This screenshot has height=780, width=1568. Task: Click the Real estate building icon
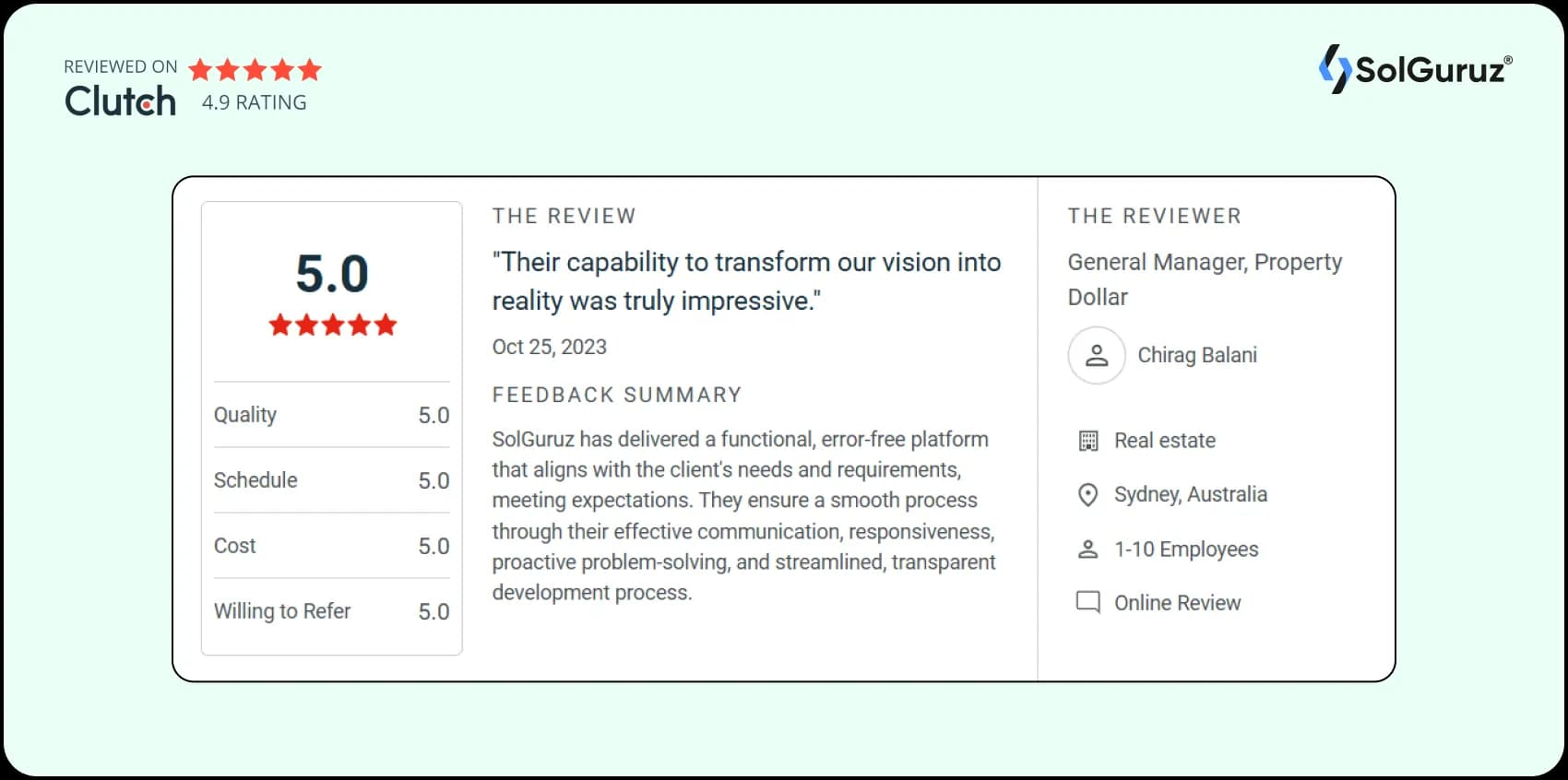(x=1088, y=441)
